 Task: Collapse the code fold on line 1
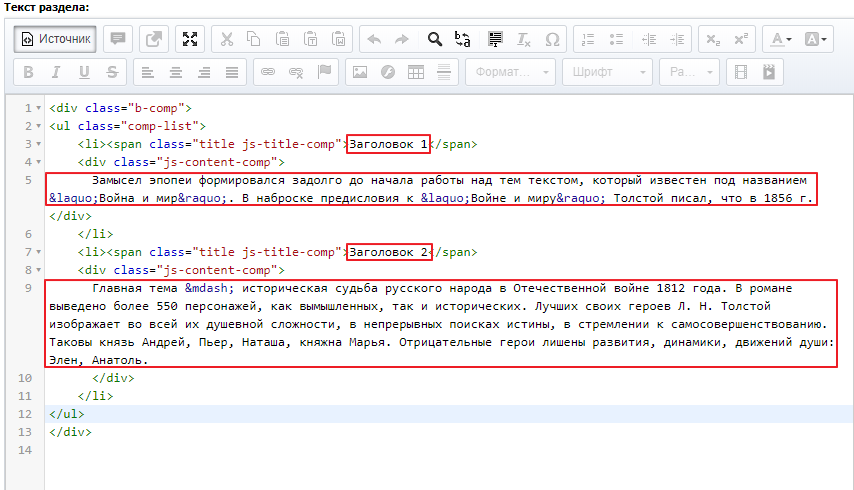[38, 107]
